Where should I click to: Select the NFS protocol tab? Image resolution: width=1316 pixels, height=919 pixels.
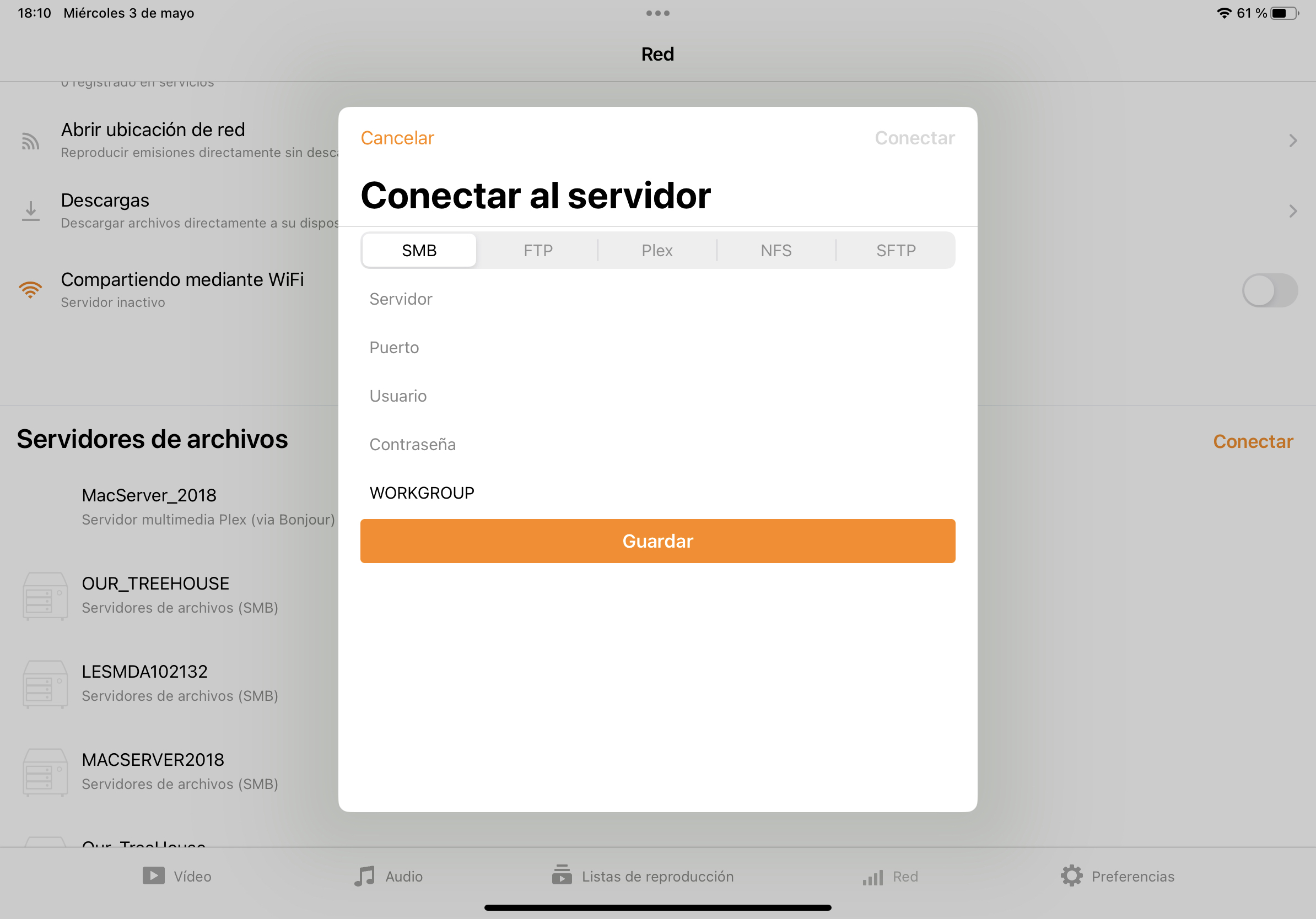pos(776,250)
